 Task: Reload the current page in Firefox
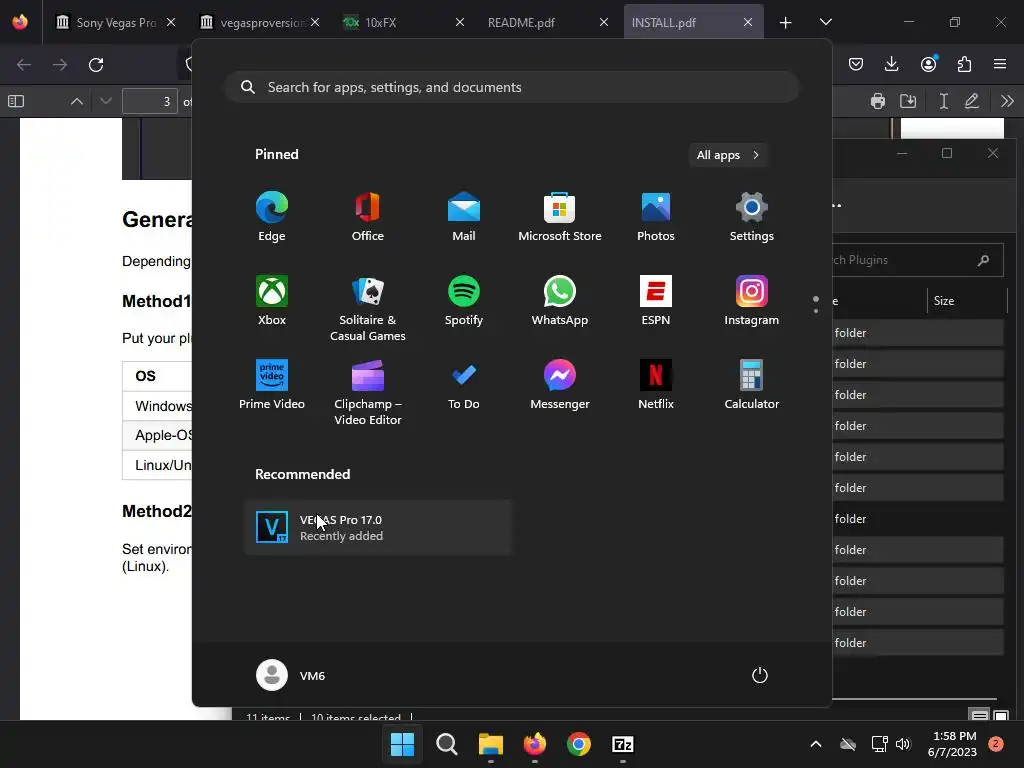tap(96, 65)
